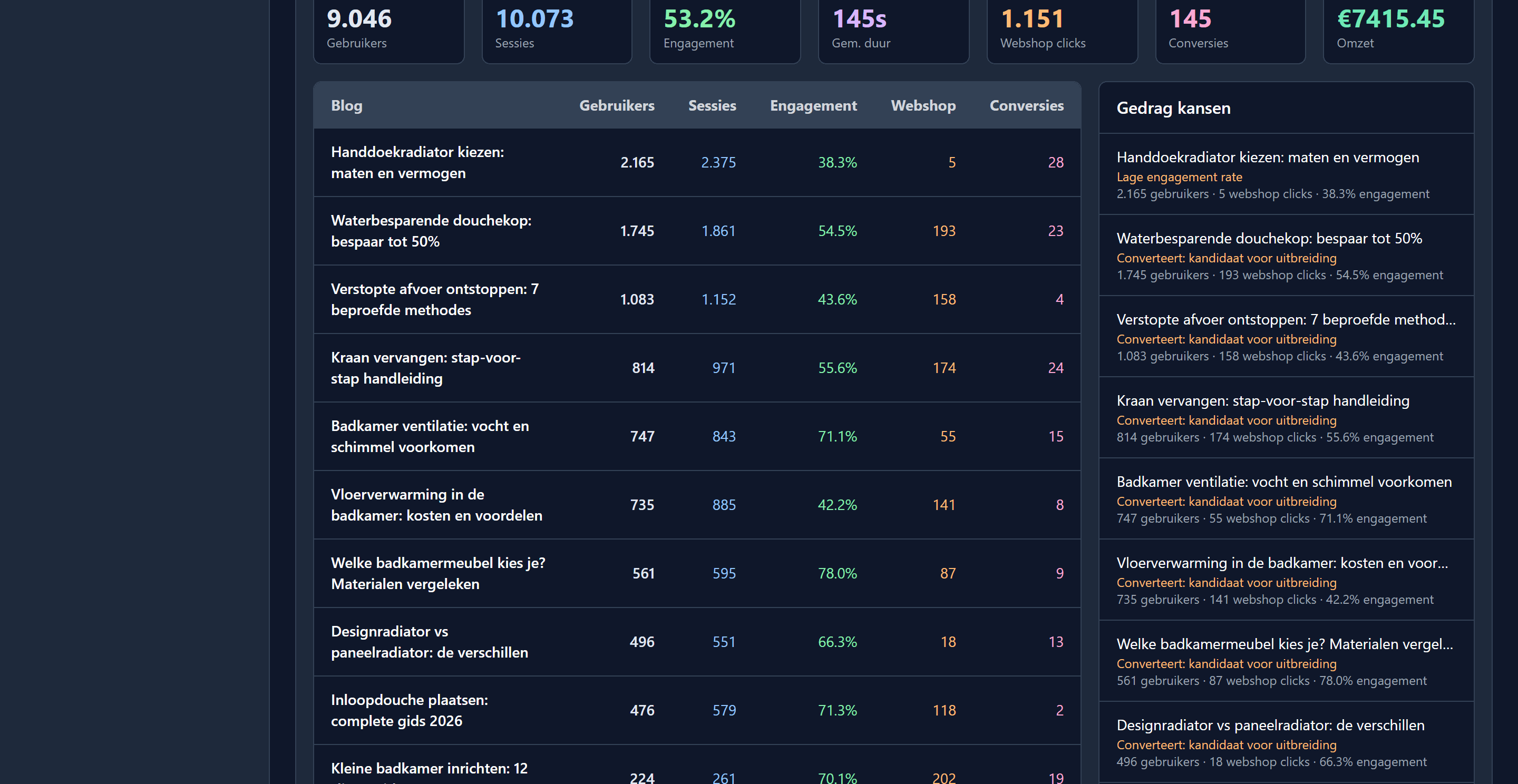
Task: Select the 145s Gem. duur card
Action: (x=893, y=31)
